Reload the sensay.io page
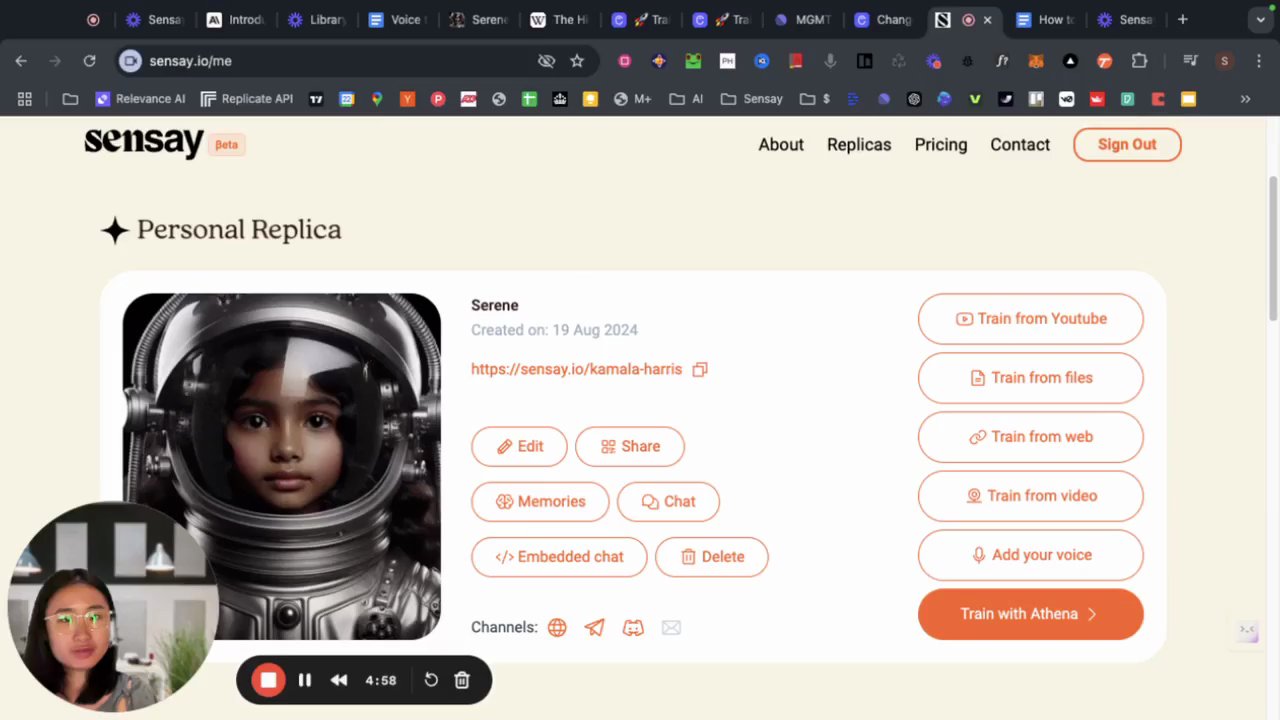This screenshot has width=1280, height=720. (x=89, y=61)
